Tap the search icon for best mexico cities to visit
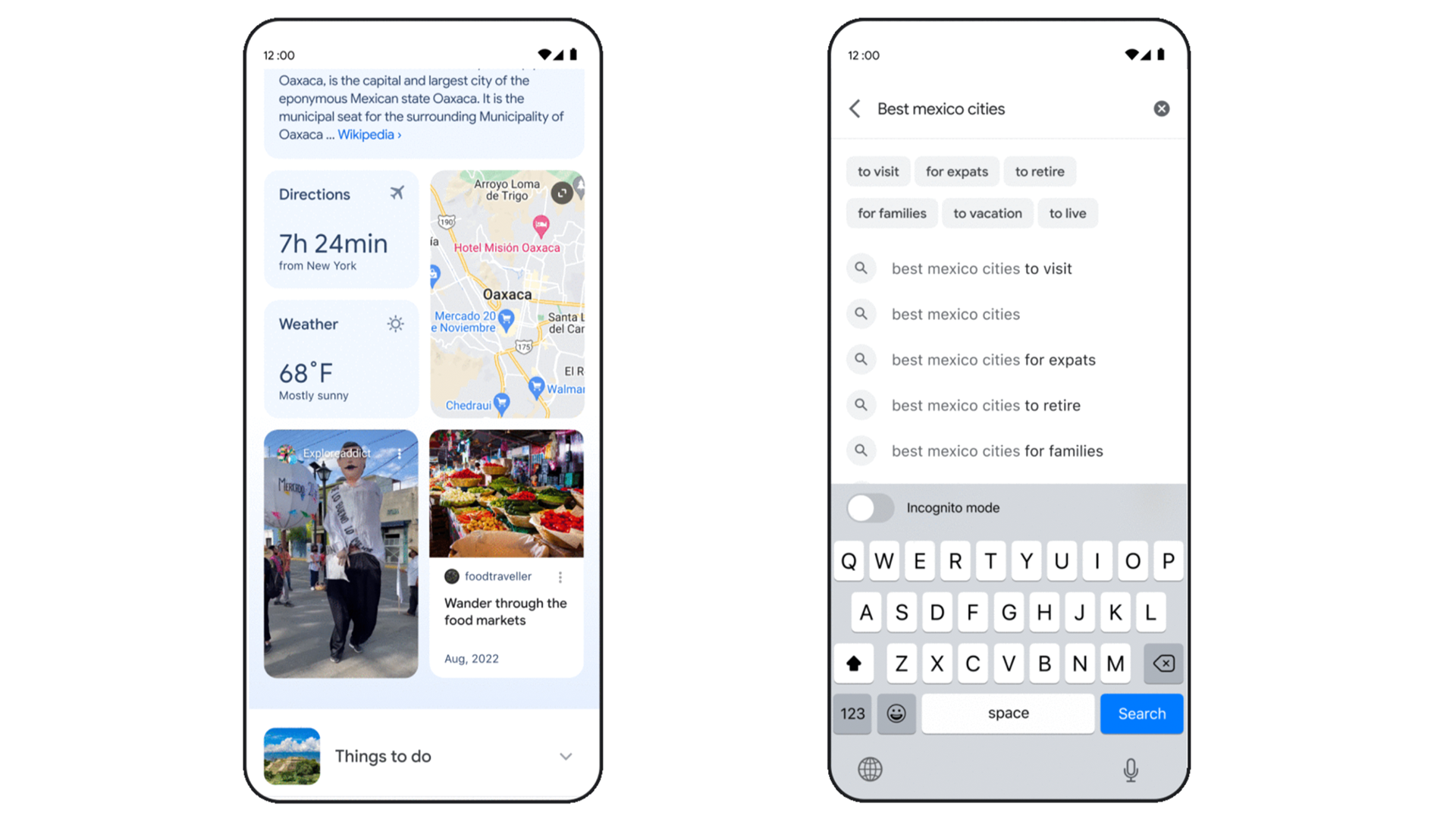Screen dimensions: 1456x819 coord(862,268)
